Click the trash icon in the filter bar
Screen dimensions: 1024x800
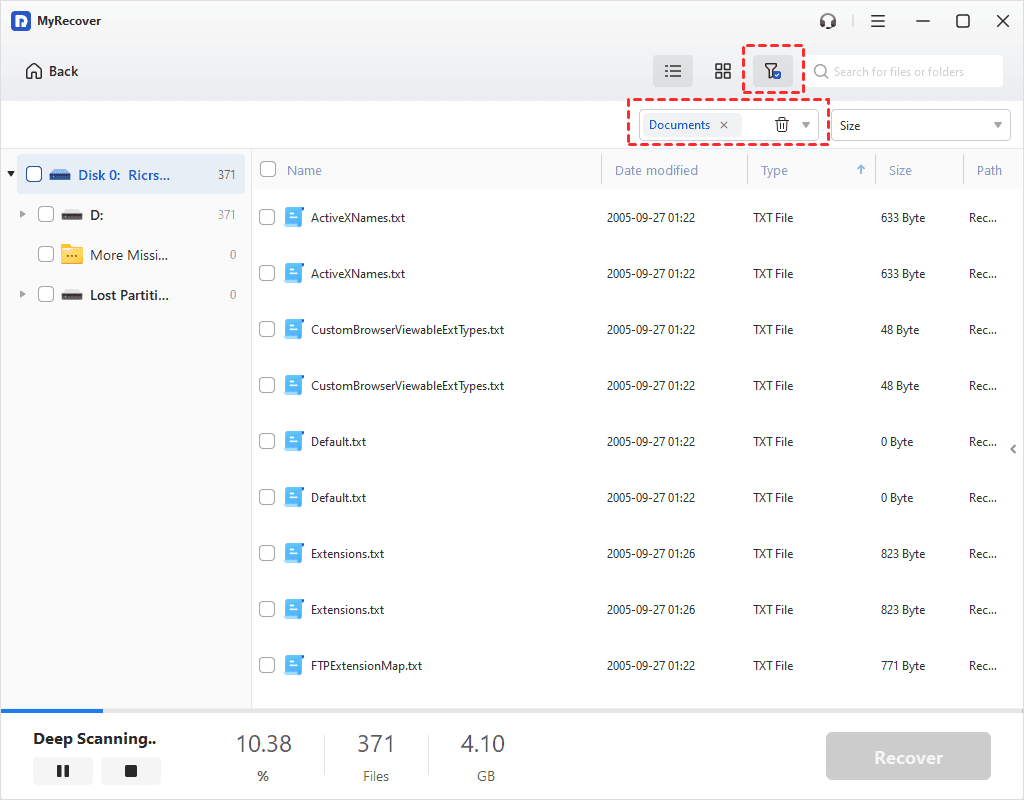[782, 124]
